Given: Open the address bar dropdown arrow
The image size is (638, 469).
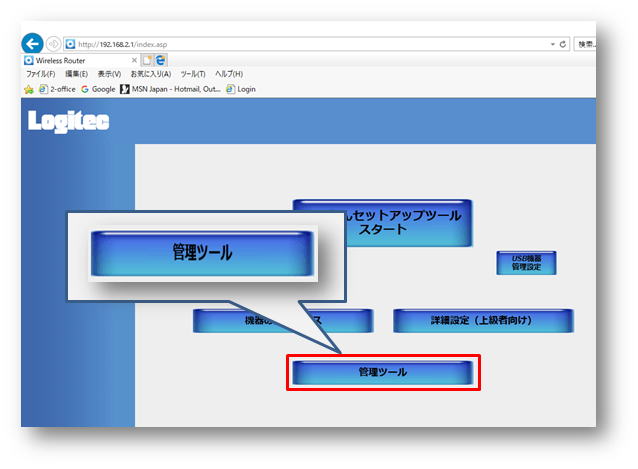Looking at the screenshot, I should tap(553, 44).
